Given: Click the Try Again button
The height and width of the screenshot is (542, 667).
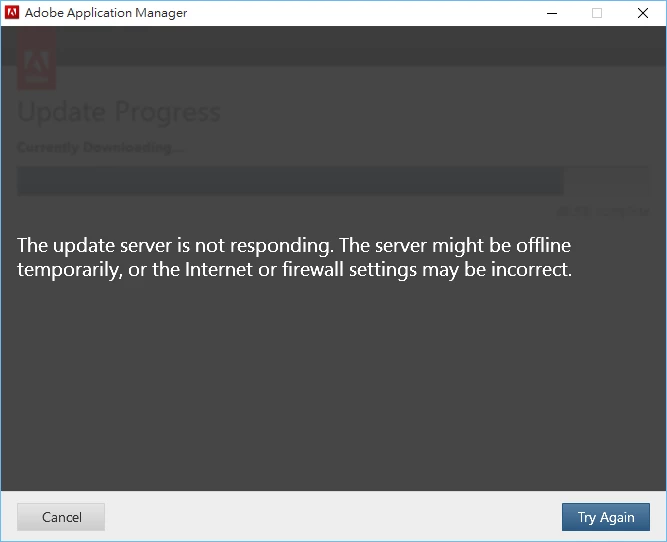Looking at the screenshot, I should [605, 517].
